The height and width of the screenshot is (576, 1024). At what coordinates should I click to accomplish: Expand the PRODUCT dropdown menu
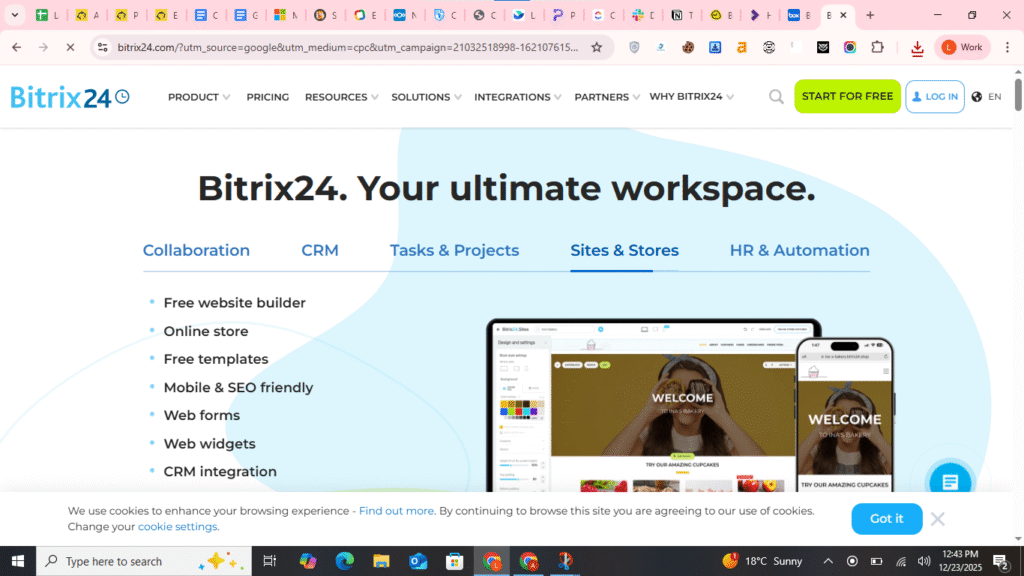(198, 97)
